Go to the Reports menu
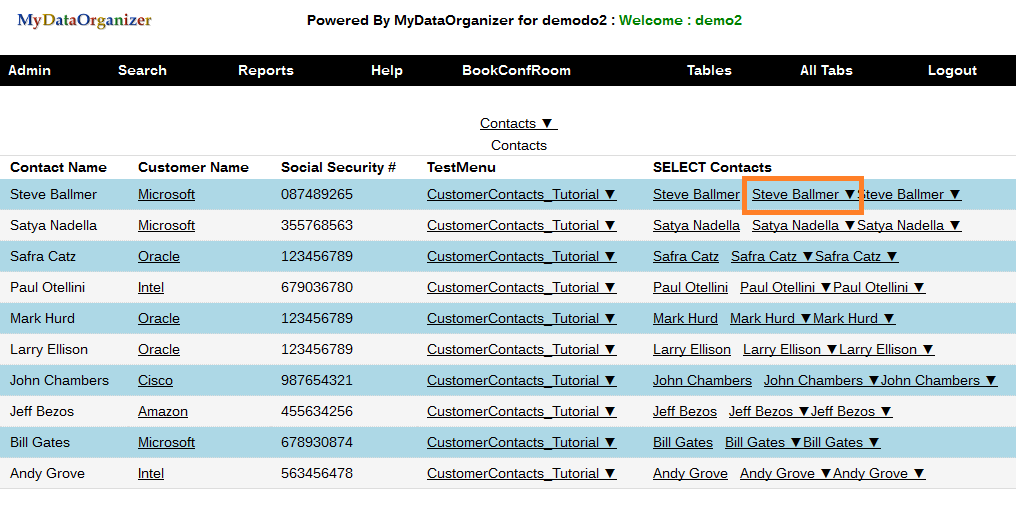Screen dimensions: 1016x519 pyautogui.click(x=265, y=70)
